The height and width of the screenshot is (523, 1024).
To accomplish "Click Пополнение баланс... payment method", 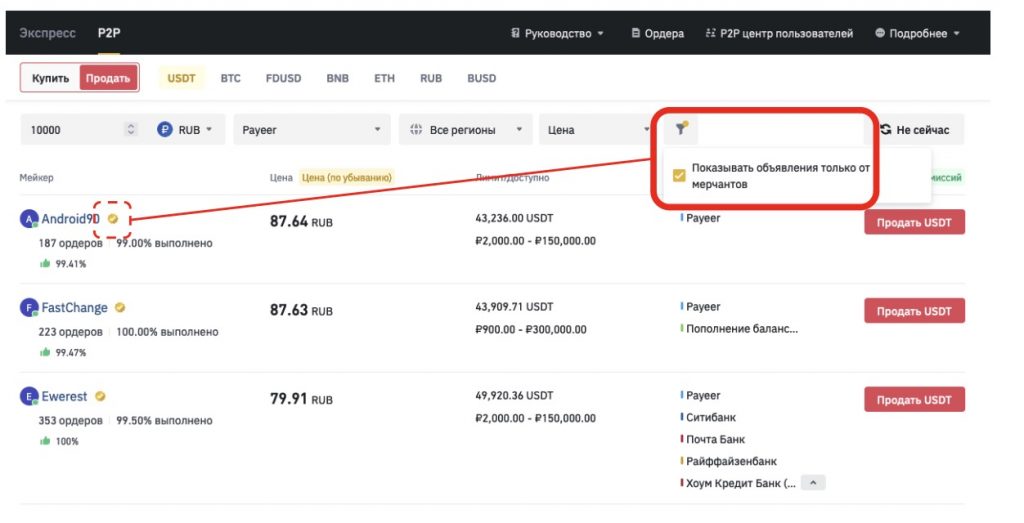I will click(742, 329).
